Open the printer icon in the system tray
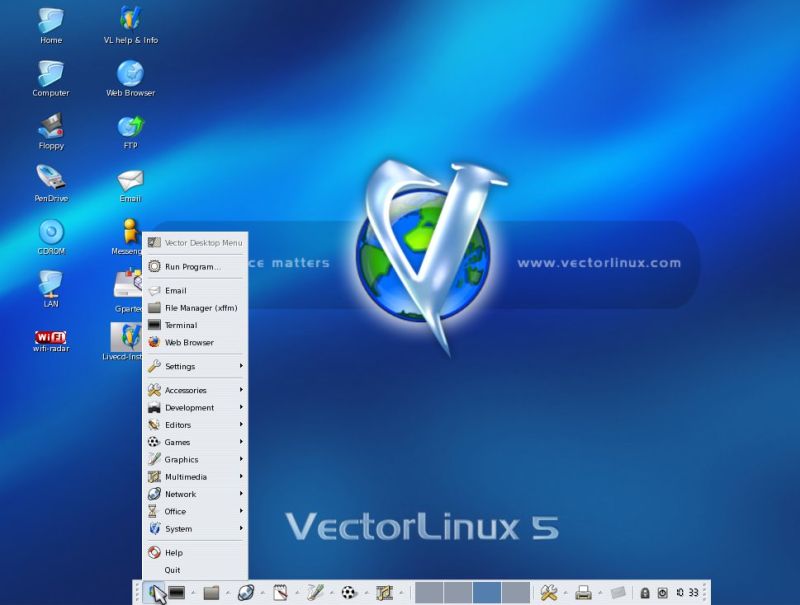 (584, 592)
